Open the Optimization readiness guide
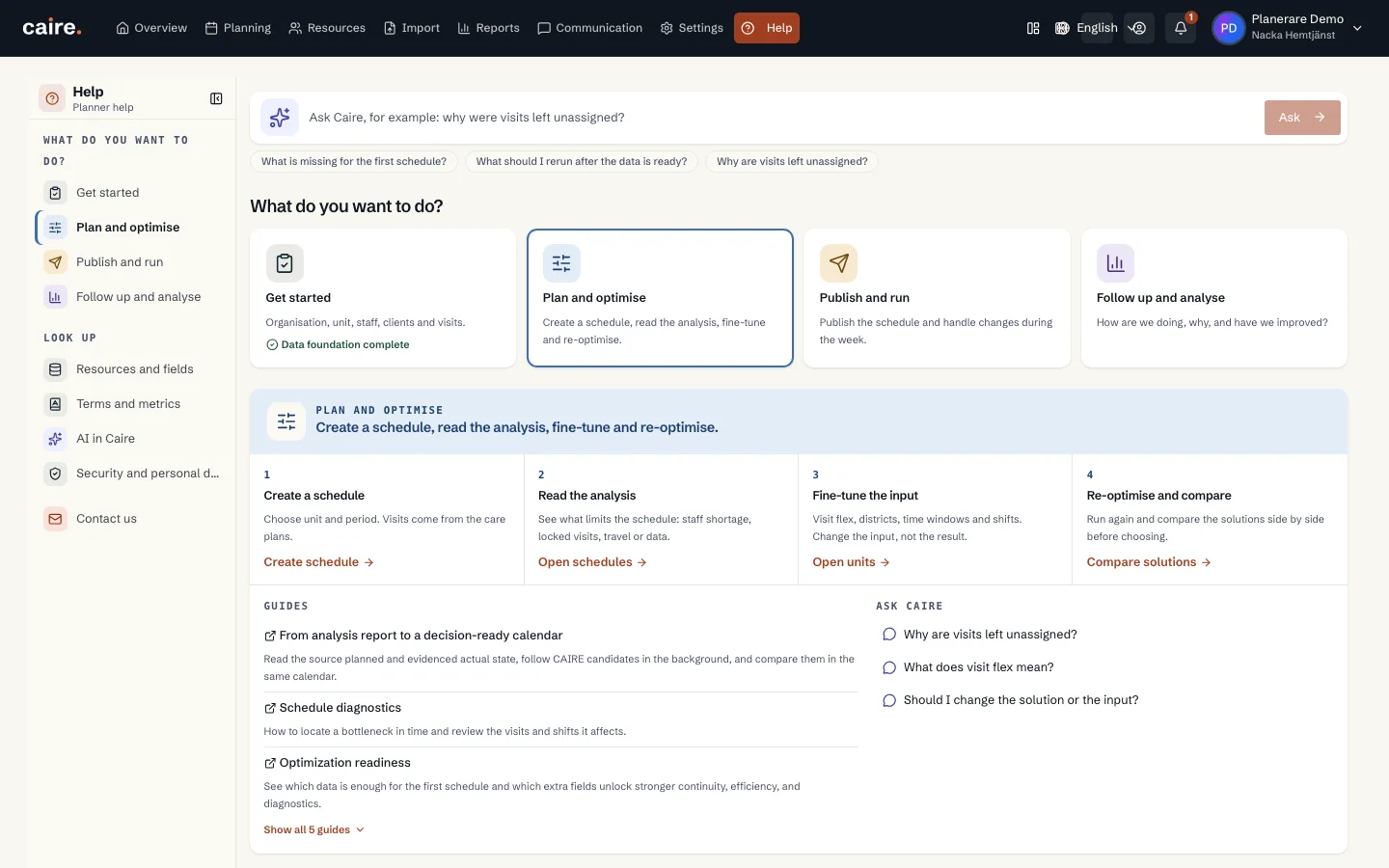 tap(338, 763)
